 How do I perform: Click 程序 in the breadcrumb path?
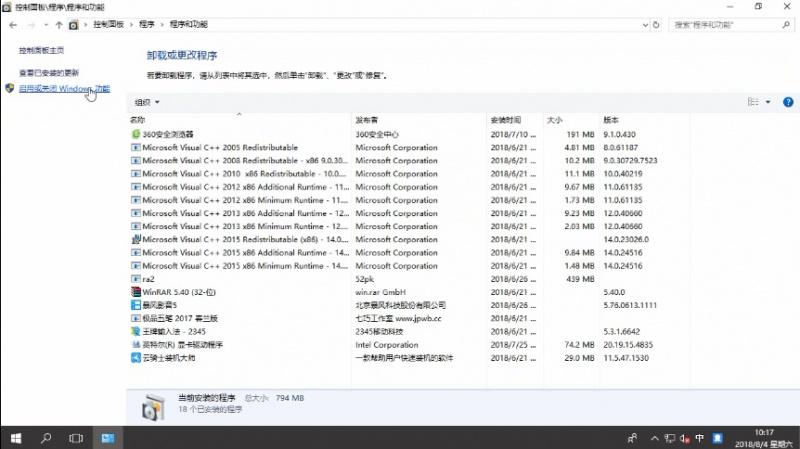pos(146,24)
